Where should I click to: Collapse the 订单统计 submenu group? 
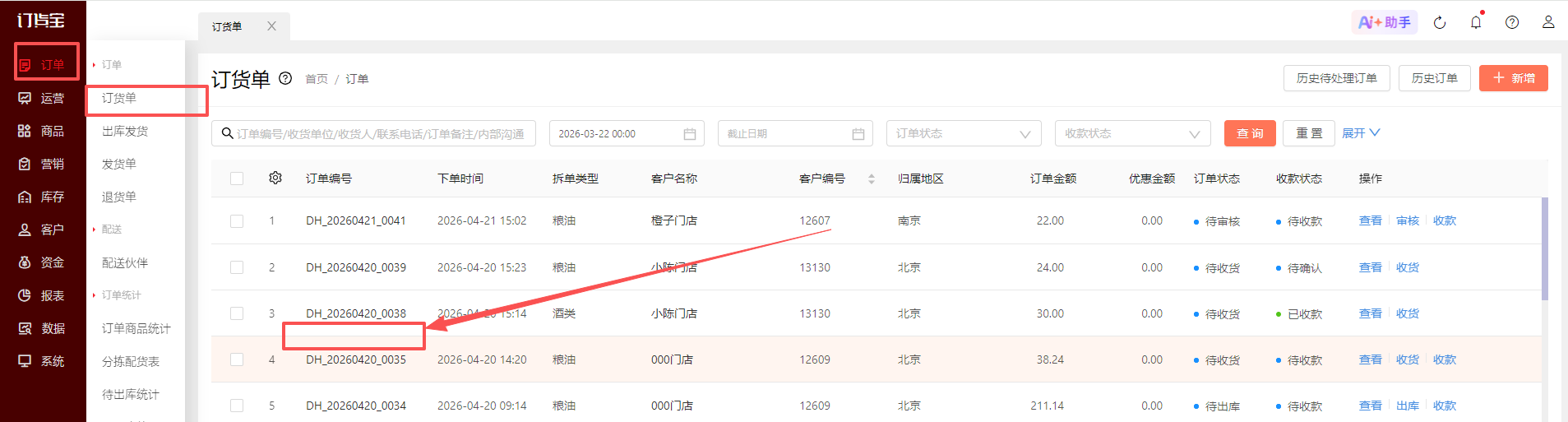point(118,294)
